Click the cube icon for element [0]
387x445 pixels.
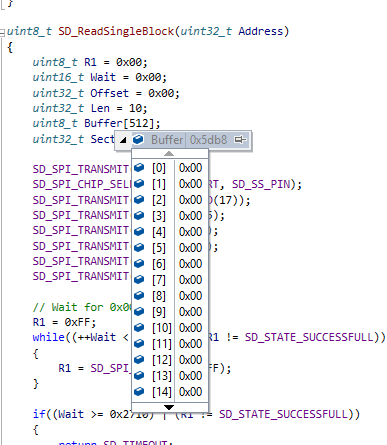pyautogui.click(x=139, y=167)
